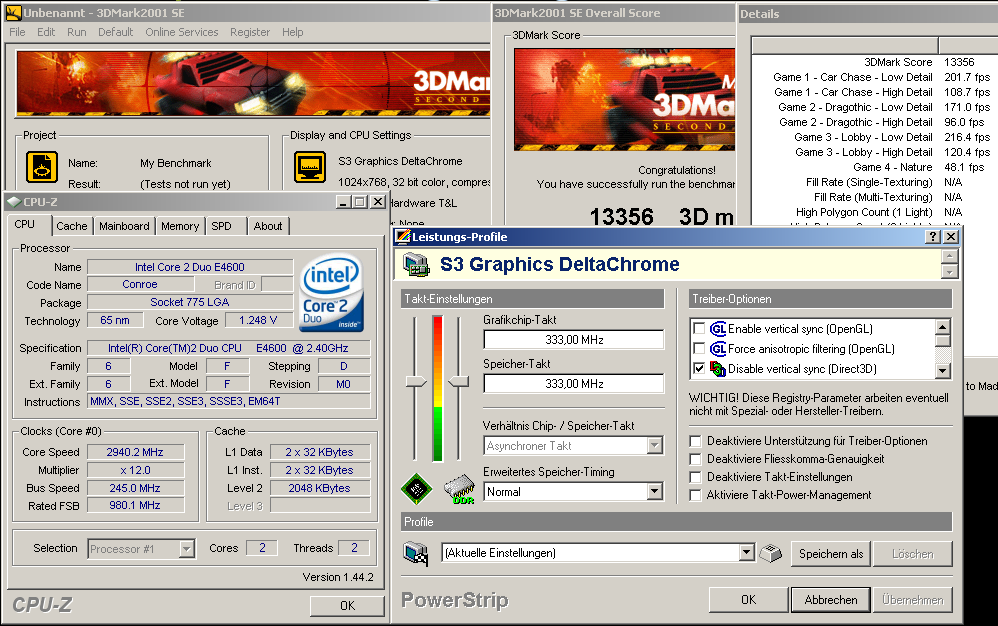Check Deaktiviere Fliesskomma-Genauigkeit
Screen dimensions: 998x626
point(696,459)
